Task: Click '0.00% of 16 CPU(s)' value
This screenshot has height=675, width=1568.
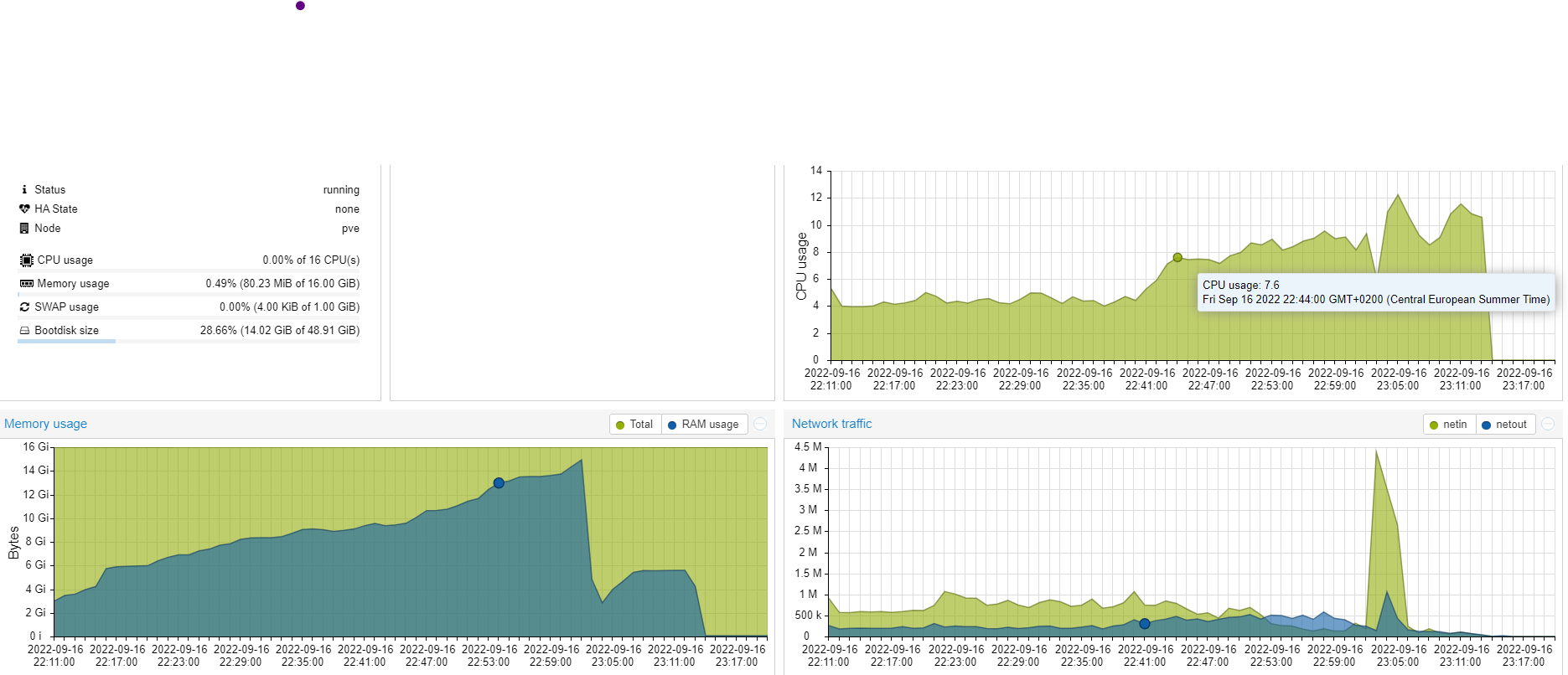Action: pyautogui.click(x=311, y=260)
